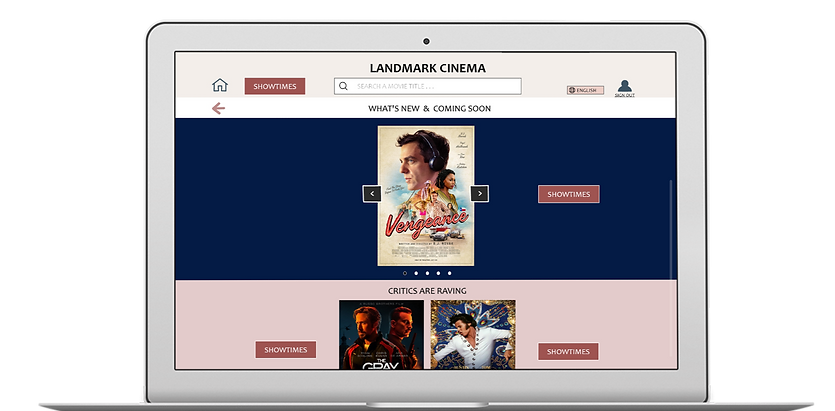
Task: Click the What's New & Coming Soon heading
Action: pos(429,109)
